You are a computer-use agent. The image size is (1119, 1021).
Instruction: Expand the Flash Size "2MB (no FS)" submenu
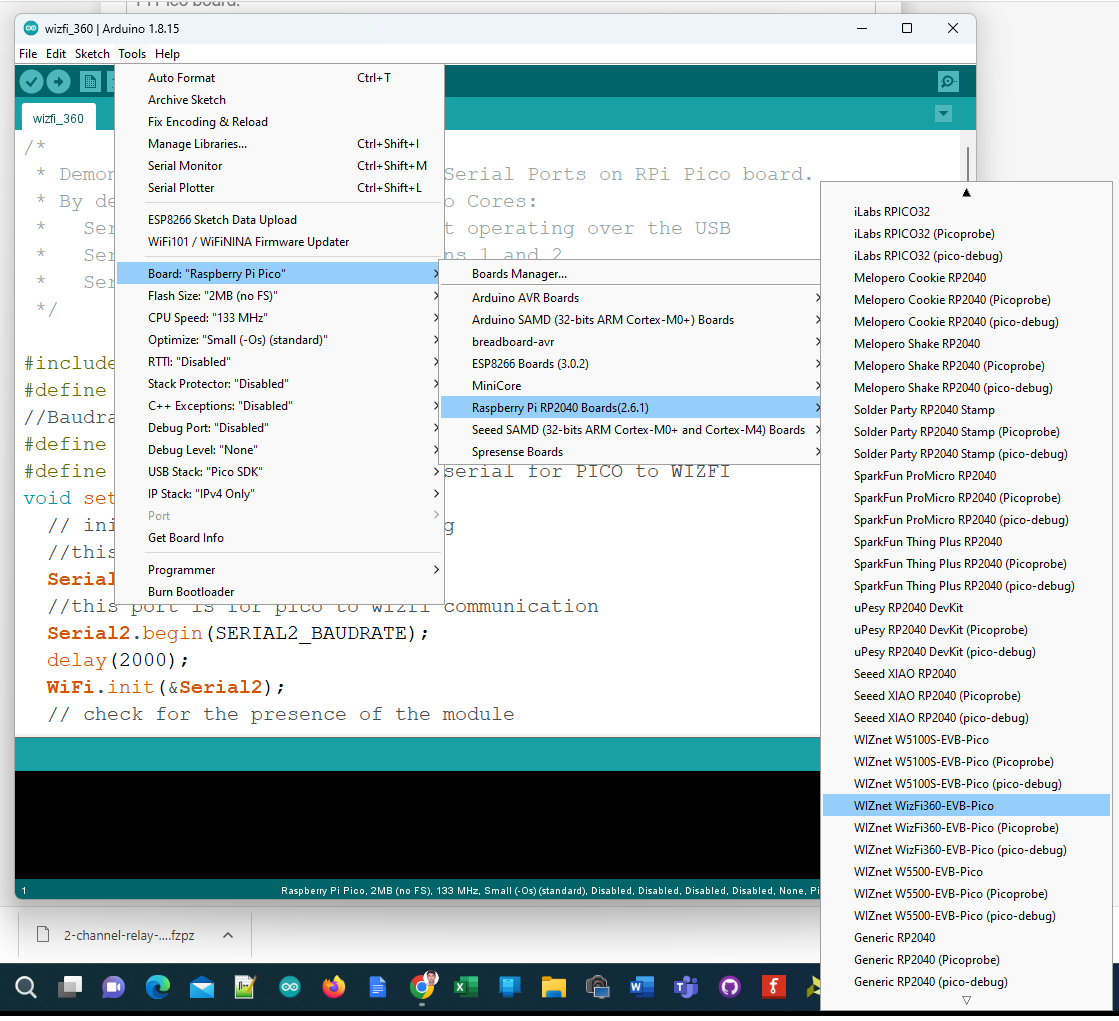[x=212, y=296]
